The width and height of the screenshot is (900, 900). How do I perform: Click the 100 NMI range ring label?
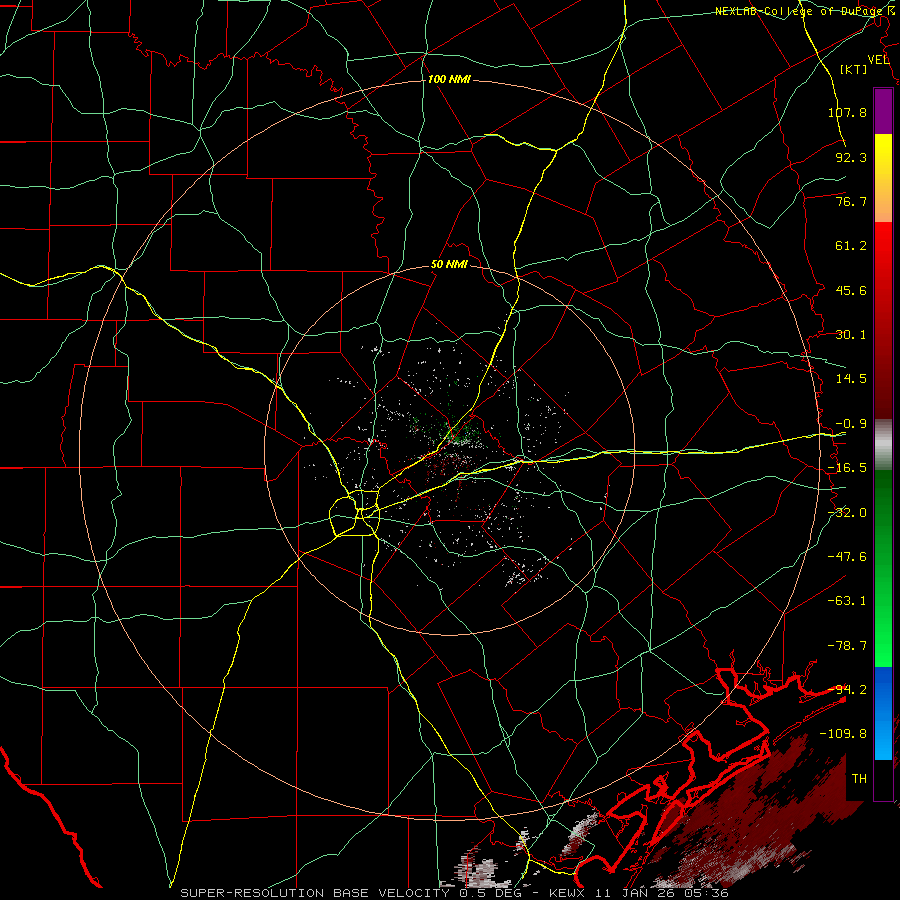[x=449, y=79]
